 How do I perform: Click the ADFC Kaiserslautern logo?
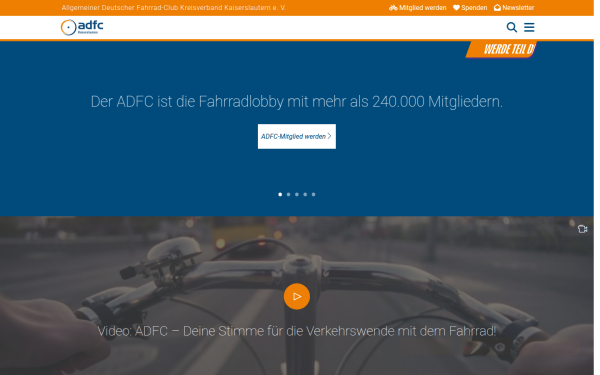[83, 27]
